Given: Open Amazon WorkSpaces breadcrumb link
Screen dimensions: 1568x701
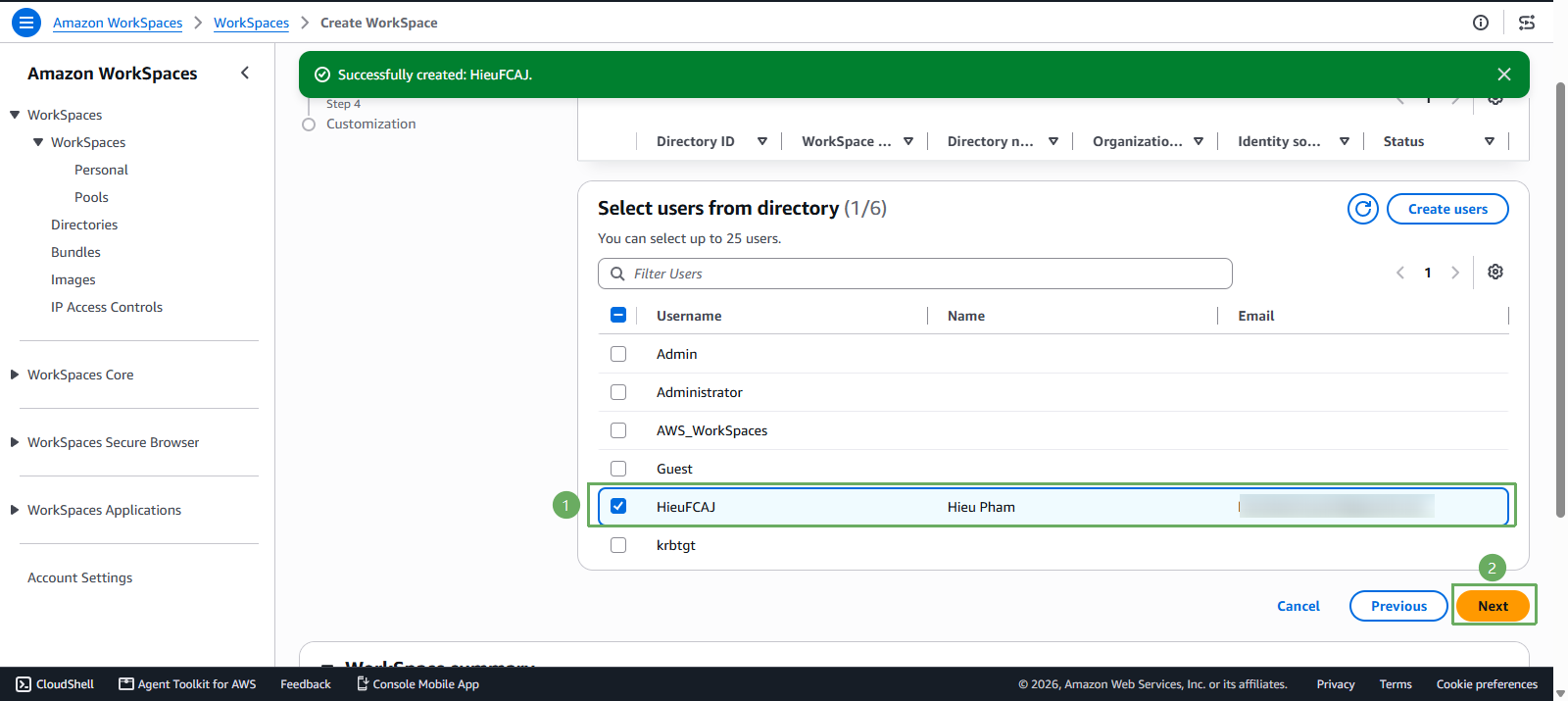Looking at the screenshot, I should [x=118, y=23].
